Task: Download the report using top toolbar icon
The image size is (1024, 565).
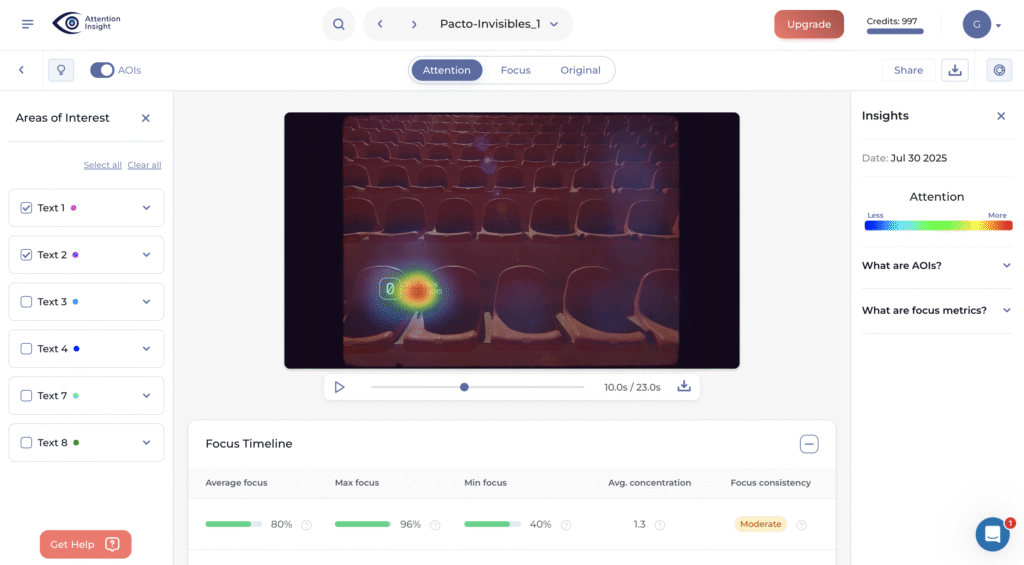Action: click(955, 70)
